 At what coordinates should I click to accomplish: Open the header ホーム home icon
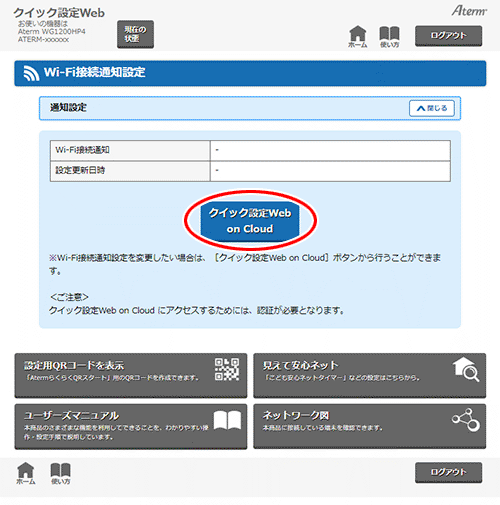click(x=358, y=37)
